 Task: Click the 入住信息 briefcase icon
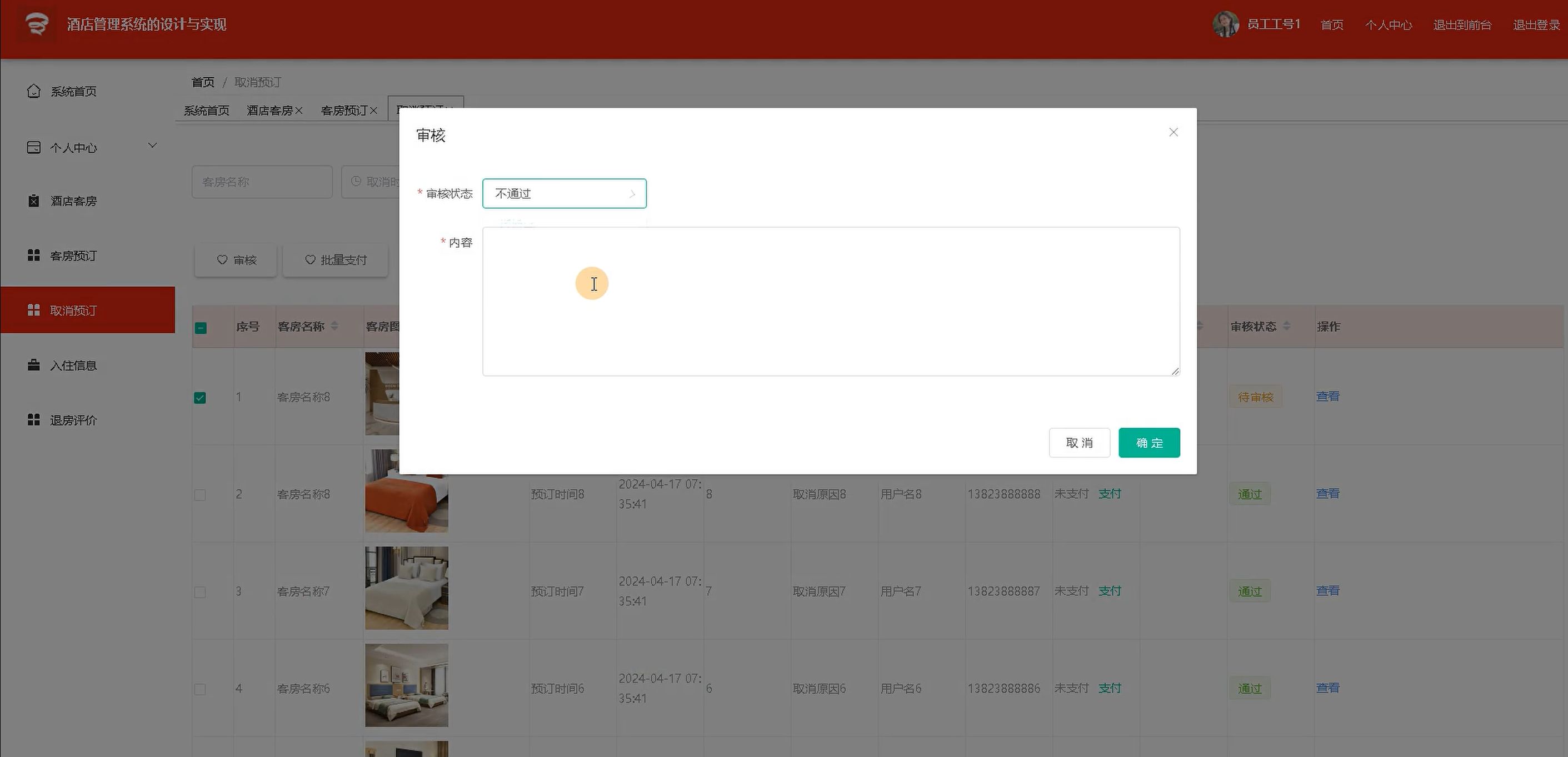(x=34, y=365)
